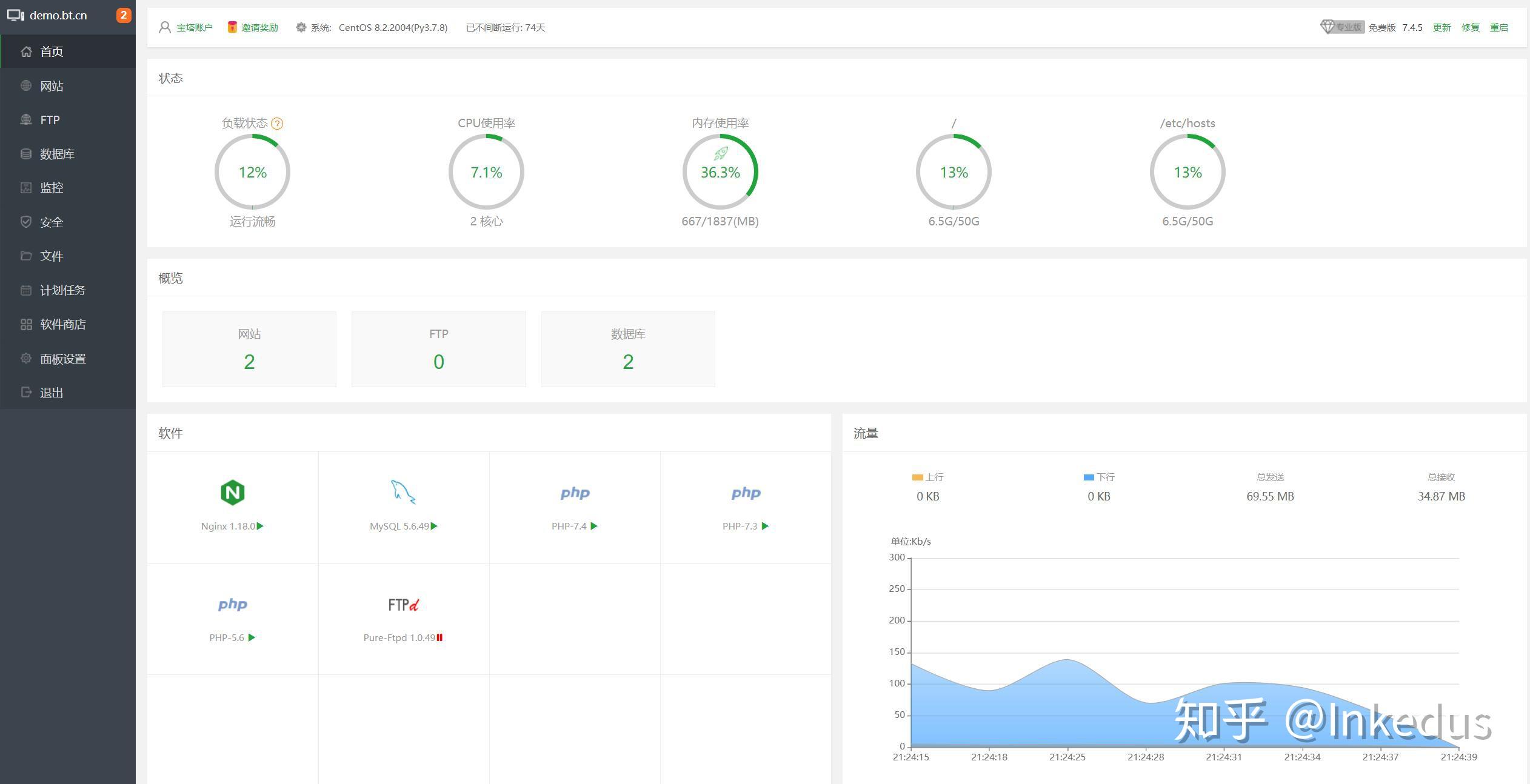The width and height of the screenshot is (1530, 784).
Task: Click the Nginx hexagon logo
Action: [233, 493]
